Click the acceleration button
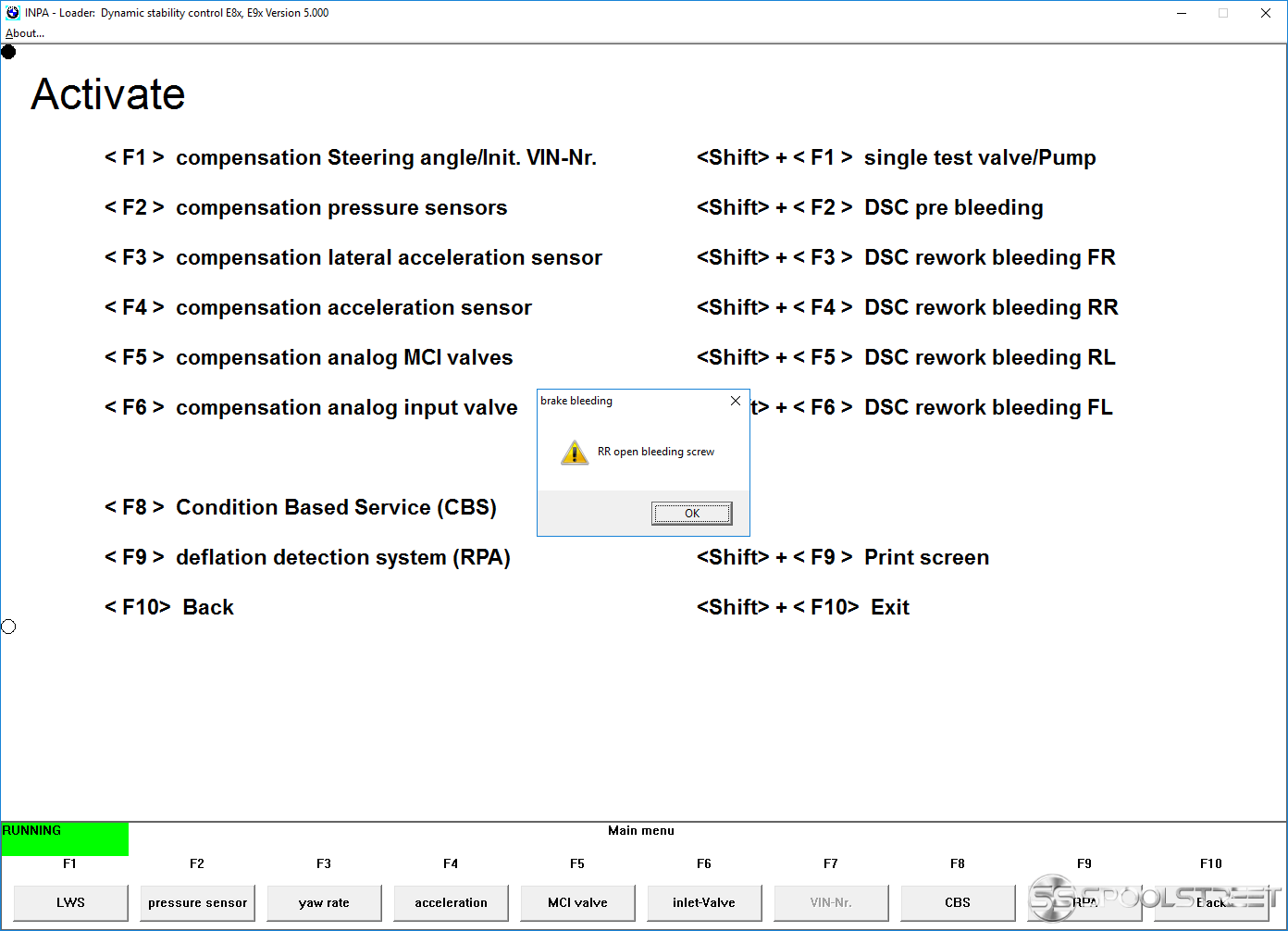1288x931 pixels. 451,902
